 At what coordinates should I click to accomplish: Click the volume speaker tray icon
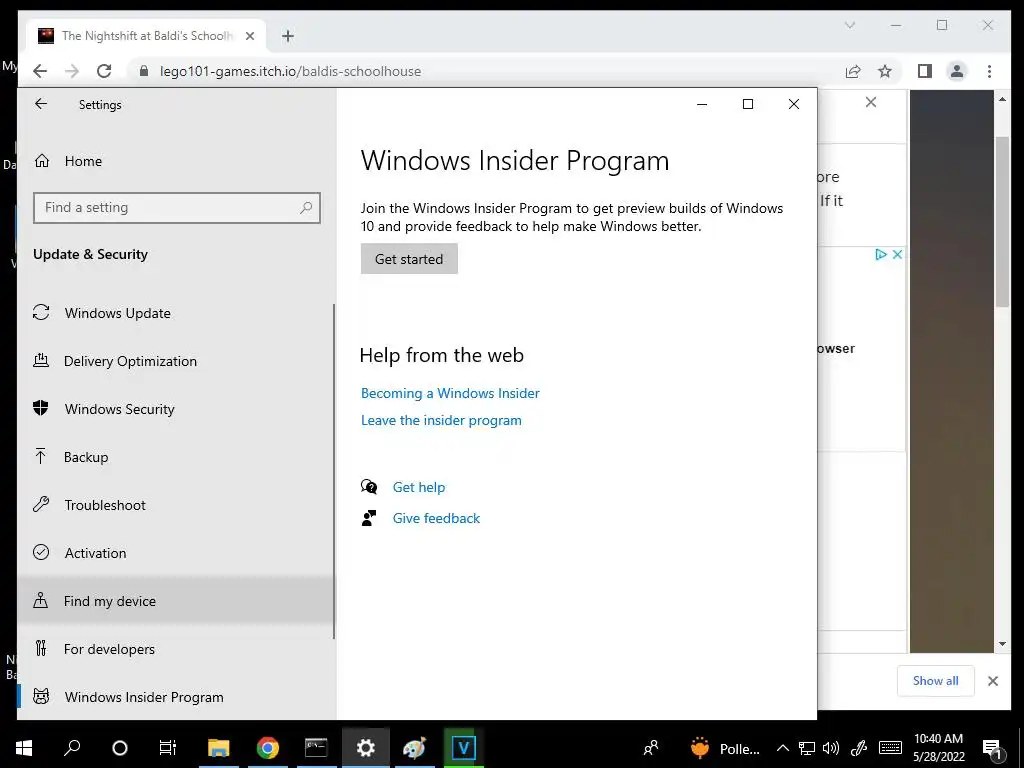tap(831, 748)
